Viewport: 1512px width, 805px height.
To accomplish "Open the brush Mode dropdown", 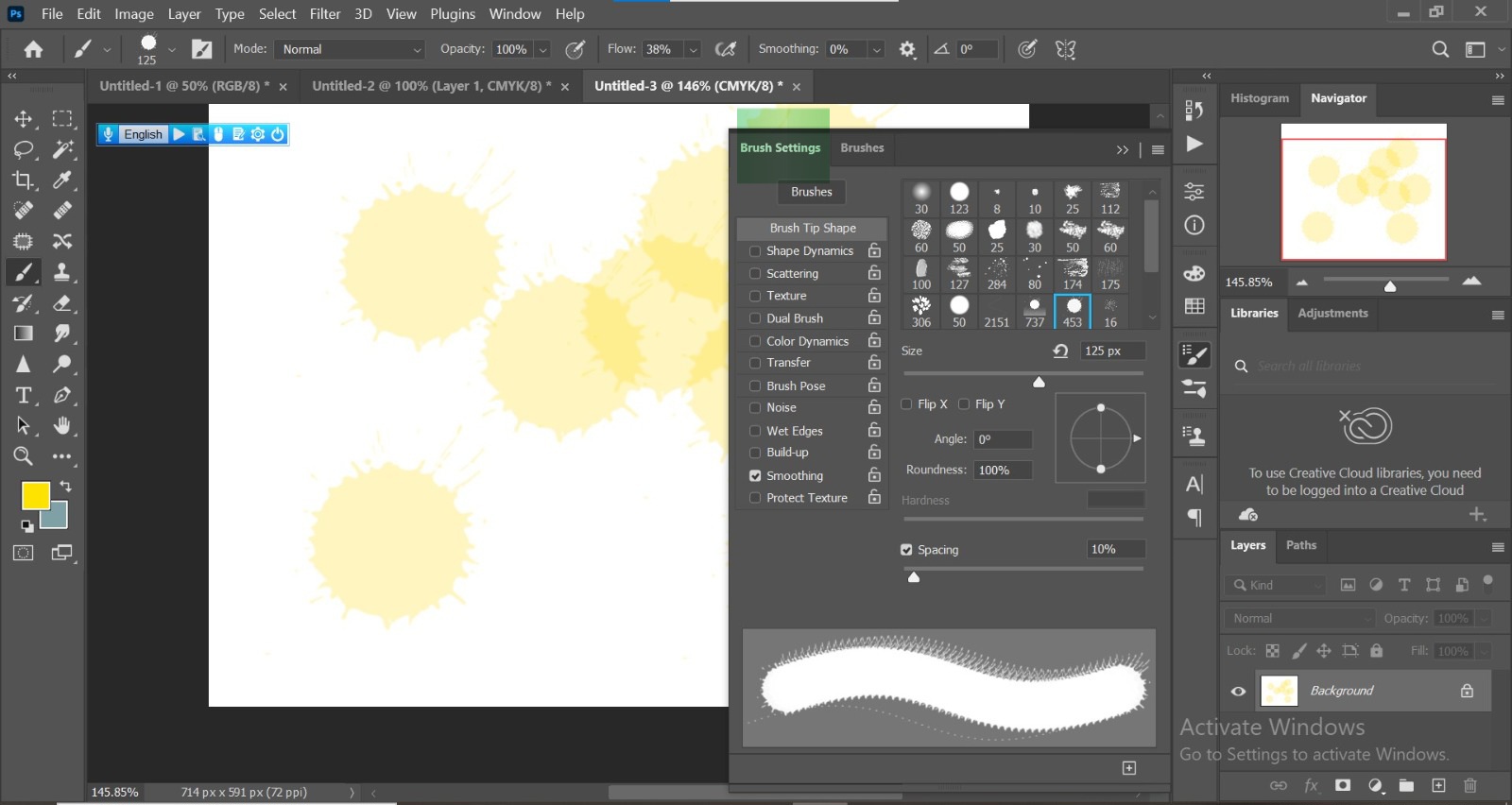I will click(x=352, y=49).
